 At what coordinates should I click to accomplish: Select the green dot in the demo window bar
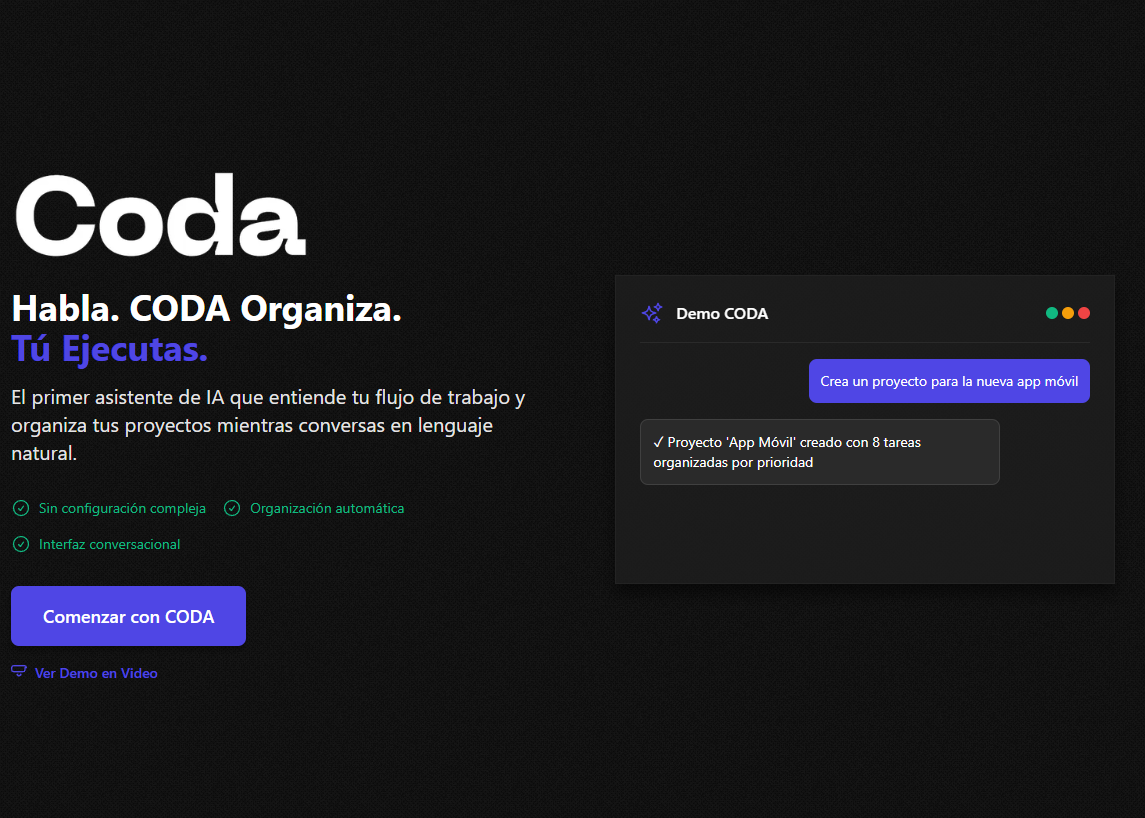pyautogui.click(x=1051, y=312)
